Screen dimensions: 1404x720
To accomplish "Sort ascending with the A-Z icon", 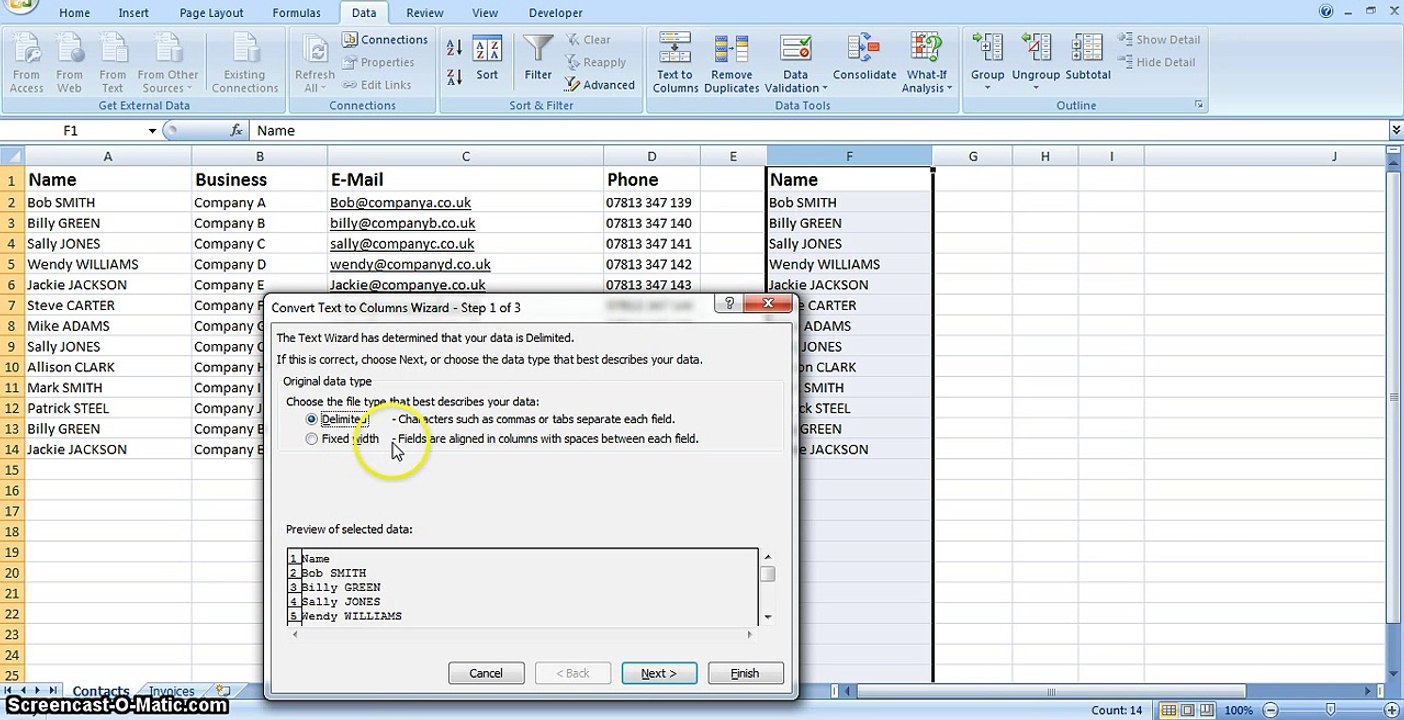I will tap(454, 48).
